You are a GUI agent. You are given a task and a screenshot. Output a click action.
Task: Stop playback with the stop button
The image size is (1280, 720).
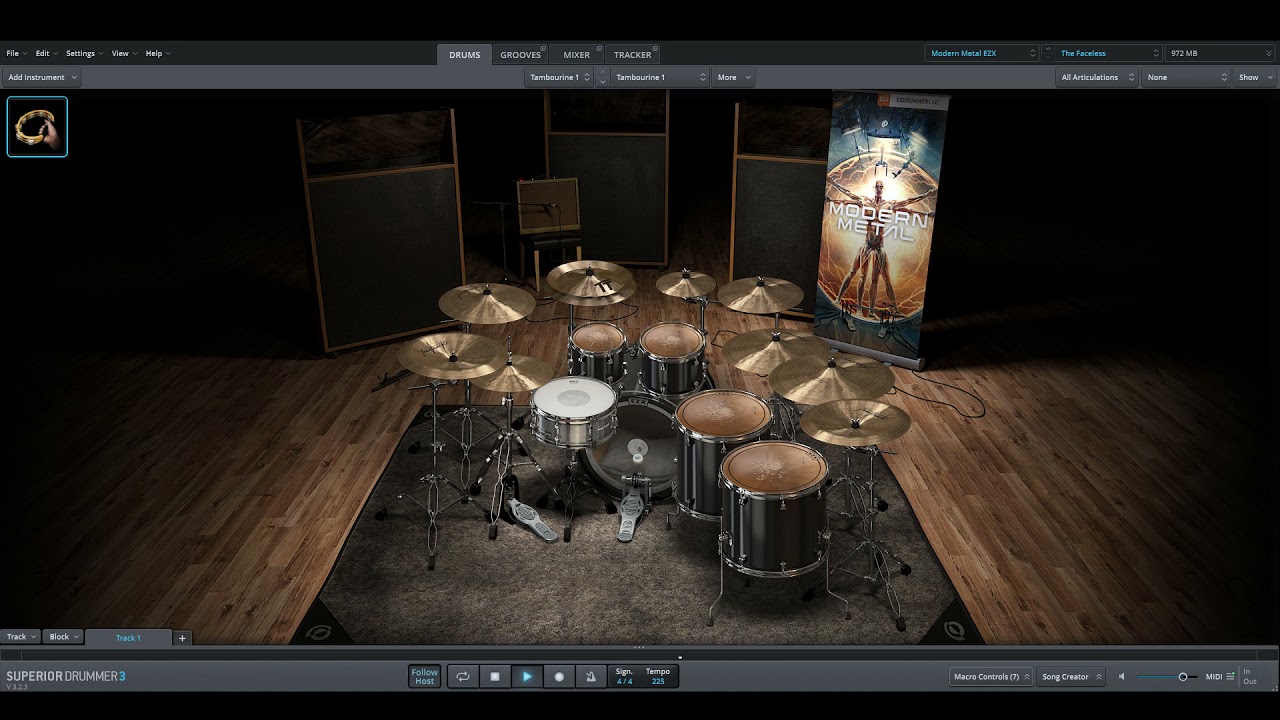495,677
